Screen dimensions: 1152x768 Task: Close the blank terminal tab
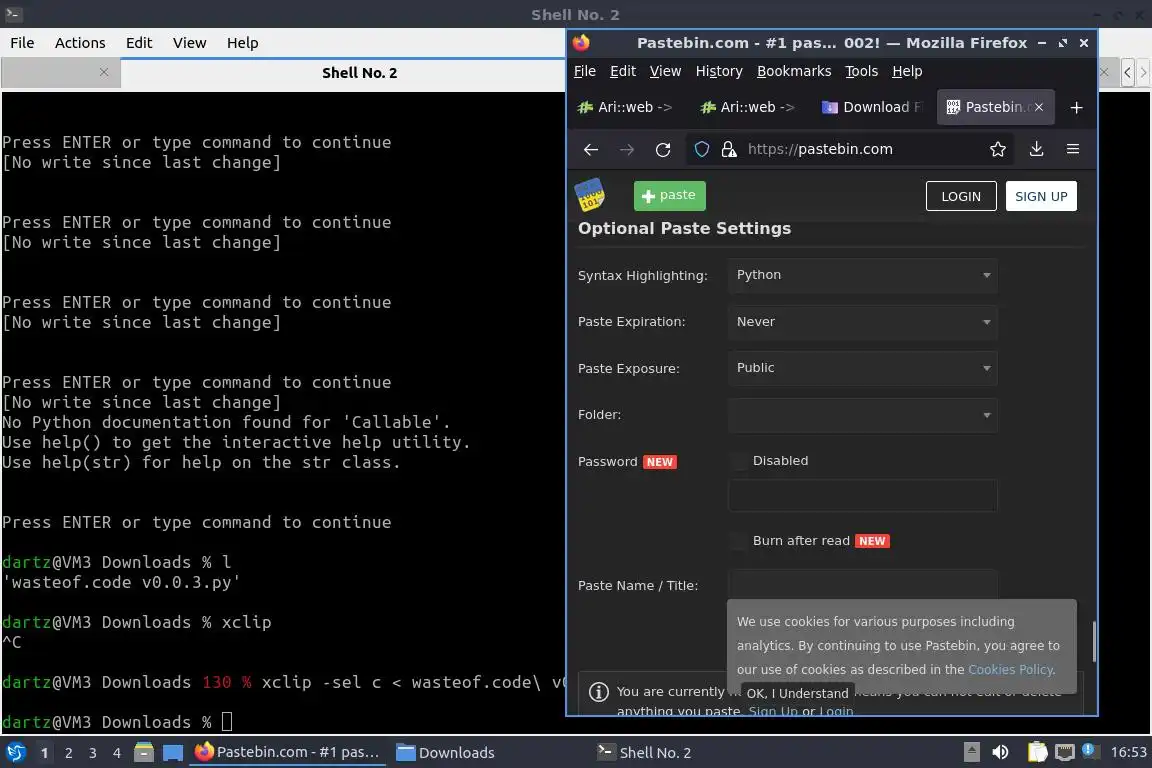click(104, 72)
